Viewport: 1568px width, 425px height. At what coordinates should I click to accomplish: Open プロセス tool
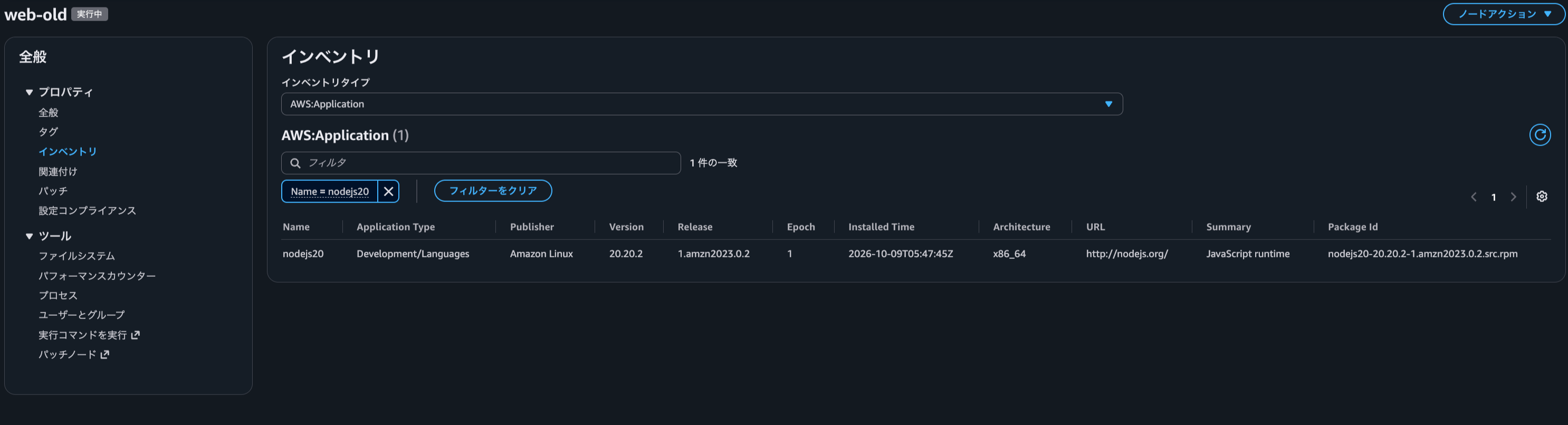tap(58, 295)
